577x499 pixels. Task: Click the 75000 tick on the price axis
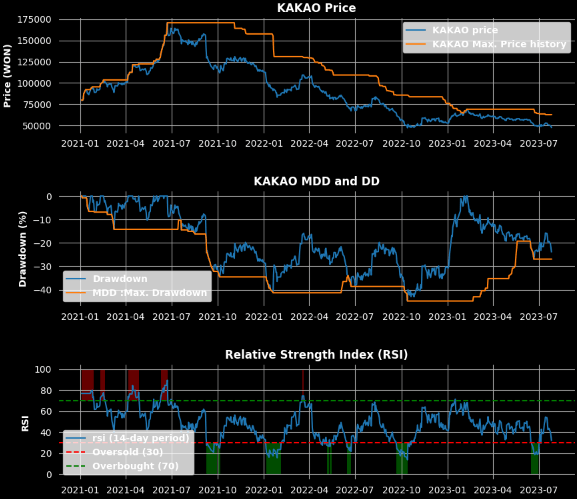[x=37, y=105]
